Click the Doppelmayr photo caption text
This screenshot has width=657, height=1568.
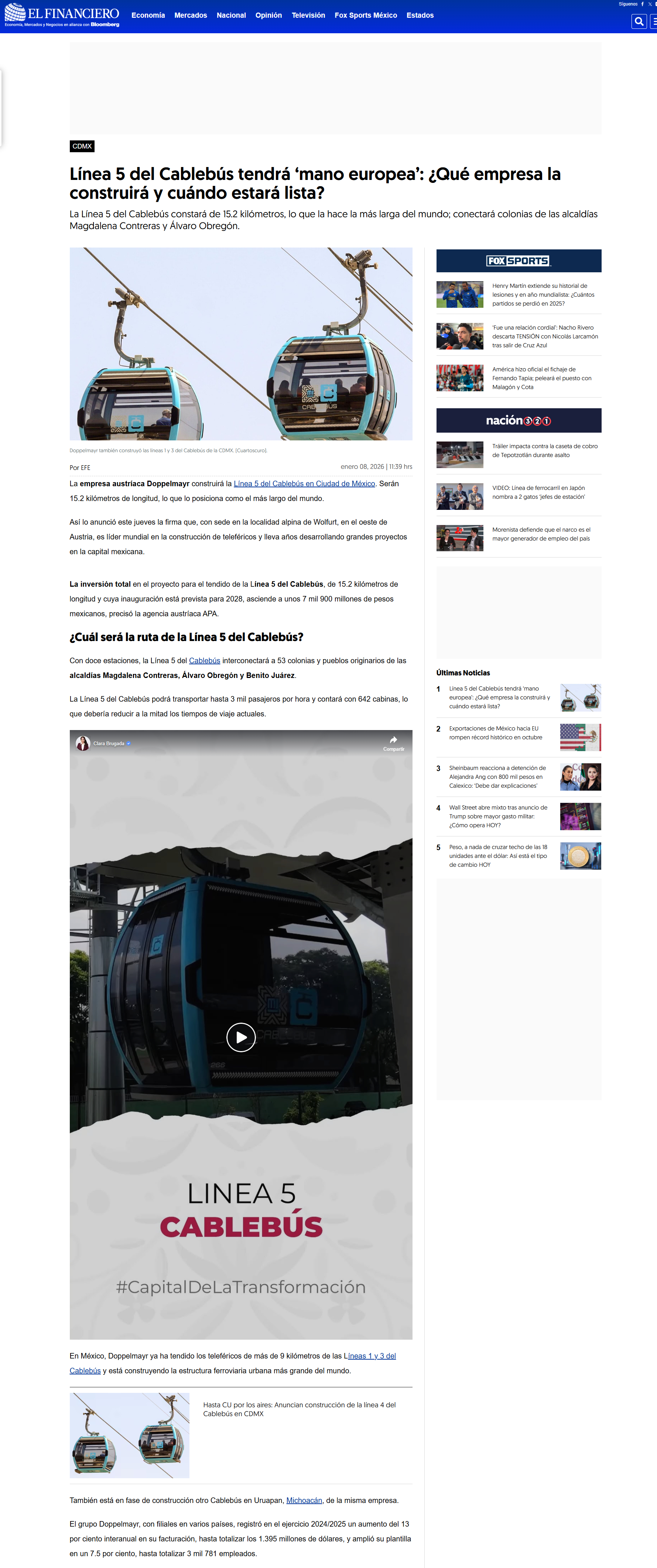[168, 450]
